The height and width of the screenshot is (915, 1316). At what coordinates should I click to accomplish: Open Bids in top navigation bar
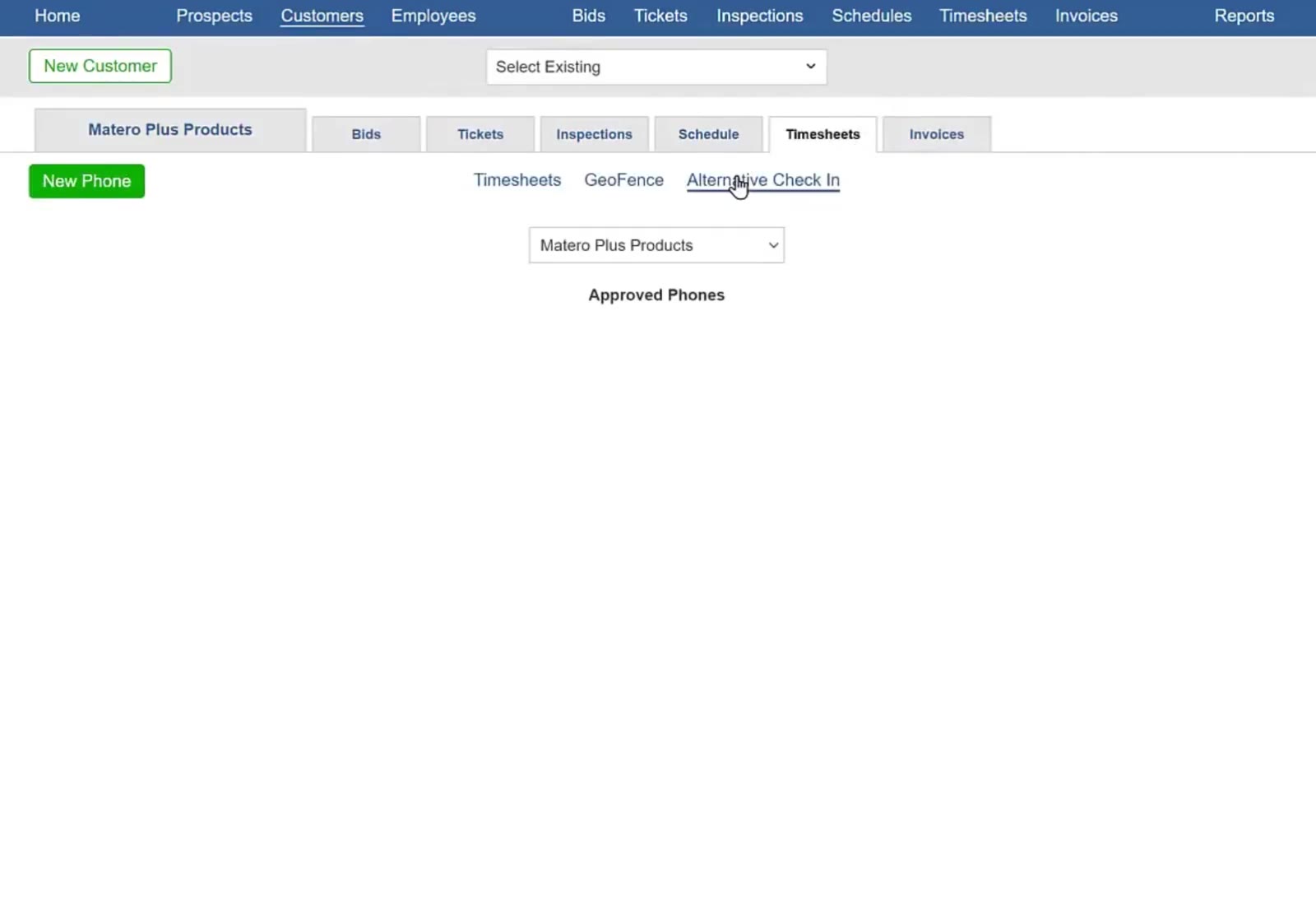click(x=588, y=16)
